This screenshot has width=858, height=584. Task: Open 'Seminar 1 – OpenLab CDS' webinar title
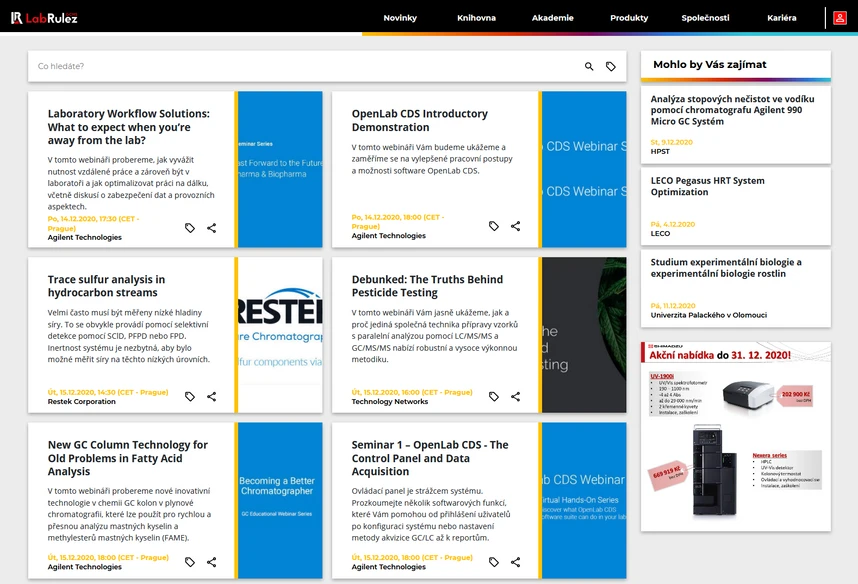click(430, 458)
